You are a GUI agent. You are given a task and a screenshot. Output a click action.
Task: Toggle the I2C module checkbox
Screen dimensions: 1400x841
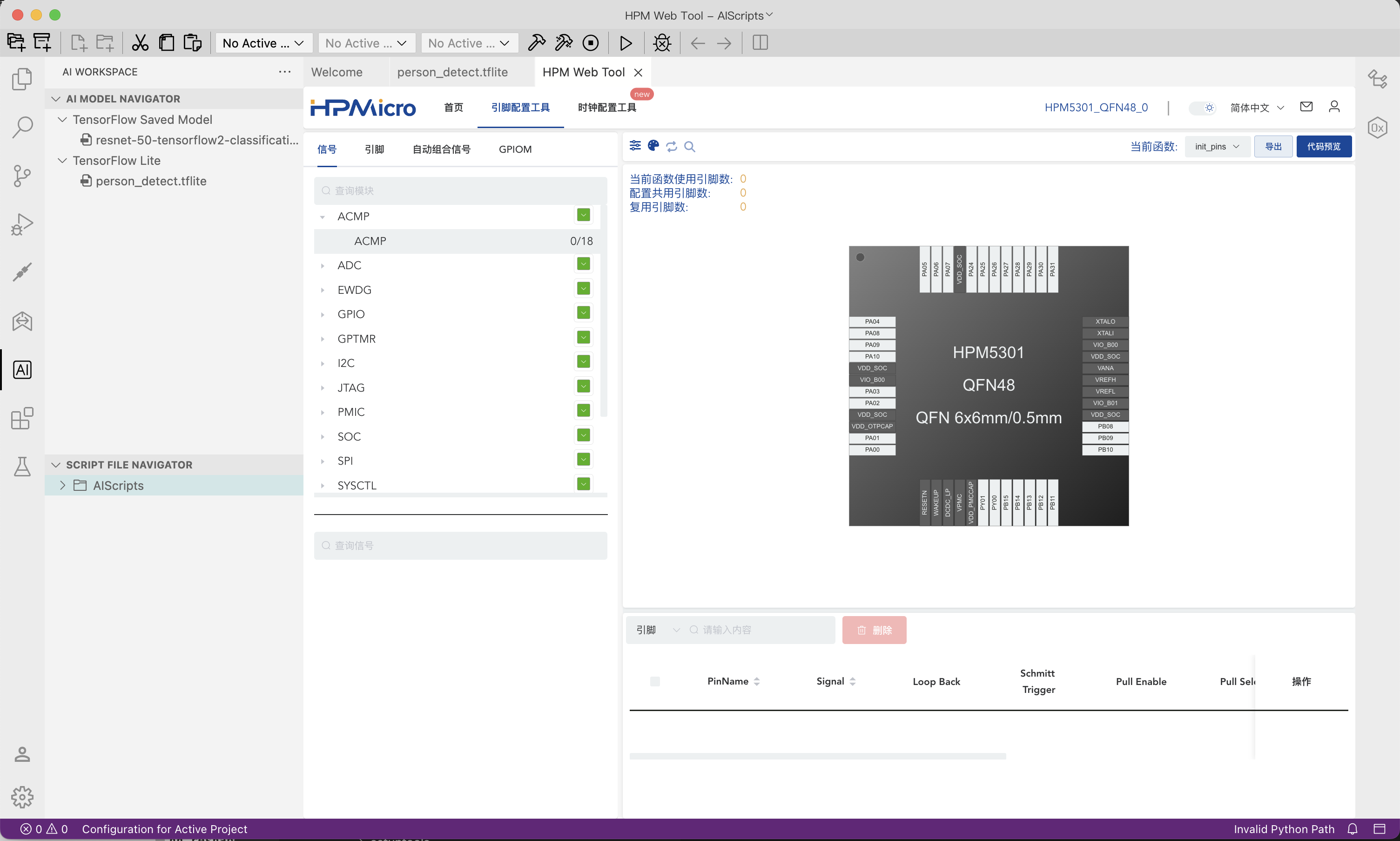(x=583, y=361)
